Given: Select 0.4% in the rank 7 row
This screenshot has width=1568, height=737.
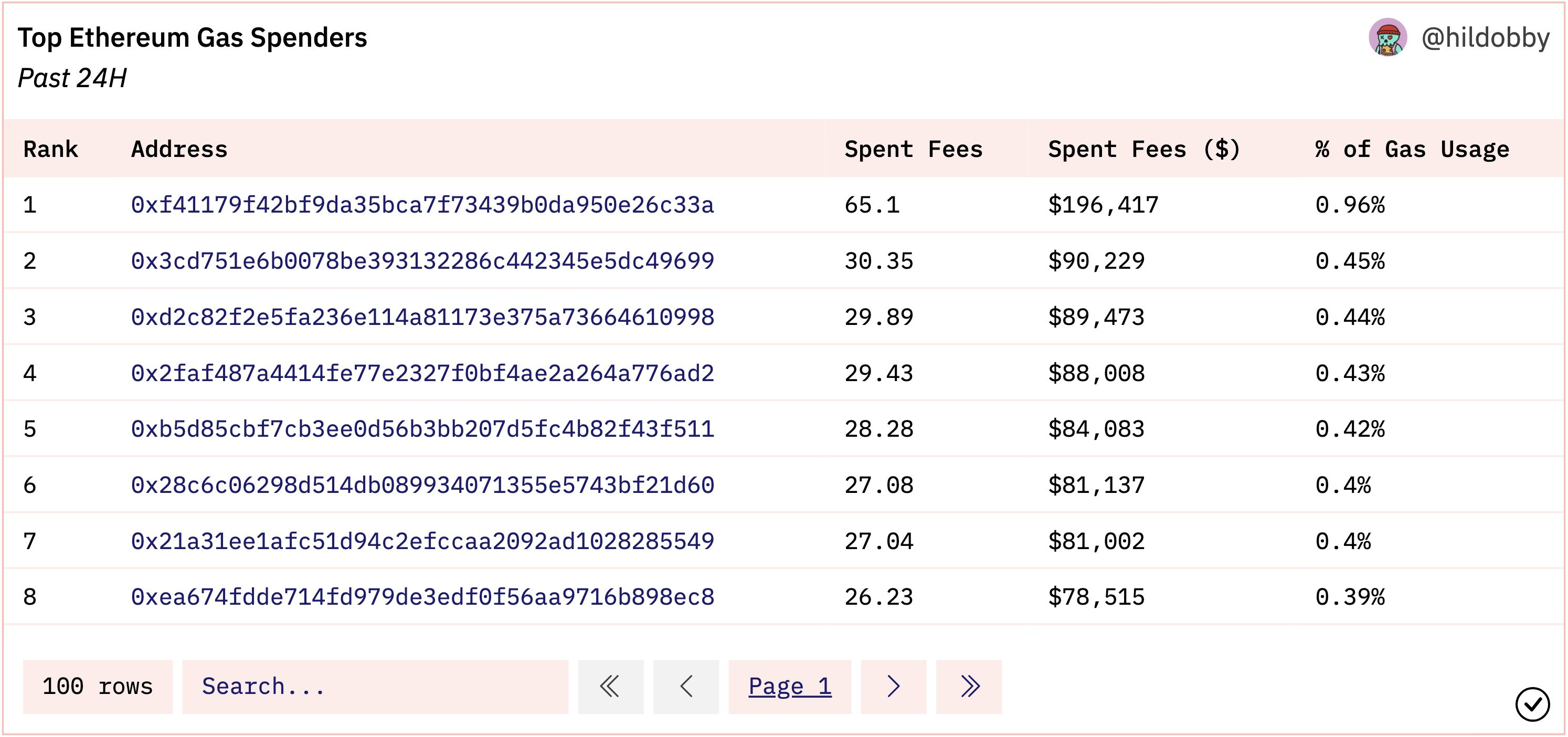Looking at the screenshot, I should (1343, 541).
